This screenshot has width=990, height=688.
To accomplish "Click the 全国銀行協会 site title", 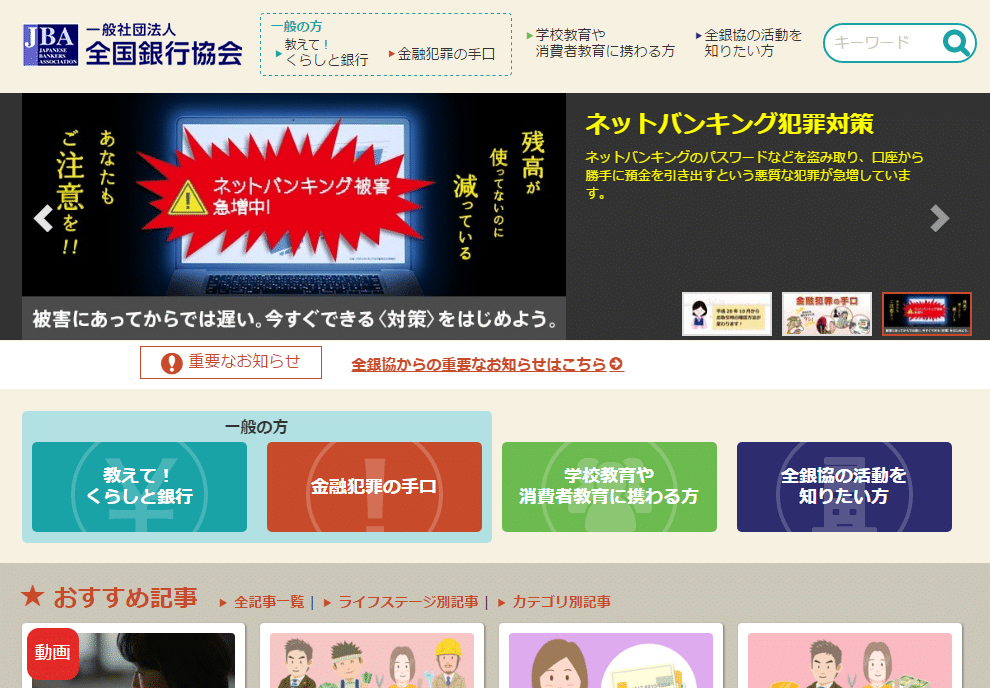I will (164, 53).
